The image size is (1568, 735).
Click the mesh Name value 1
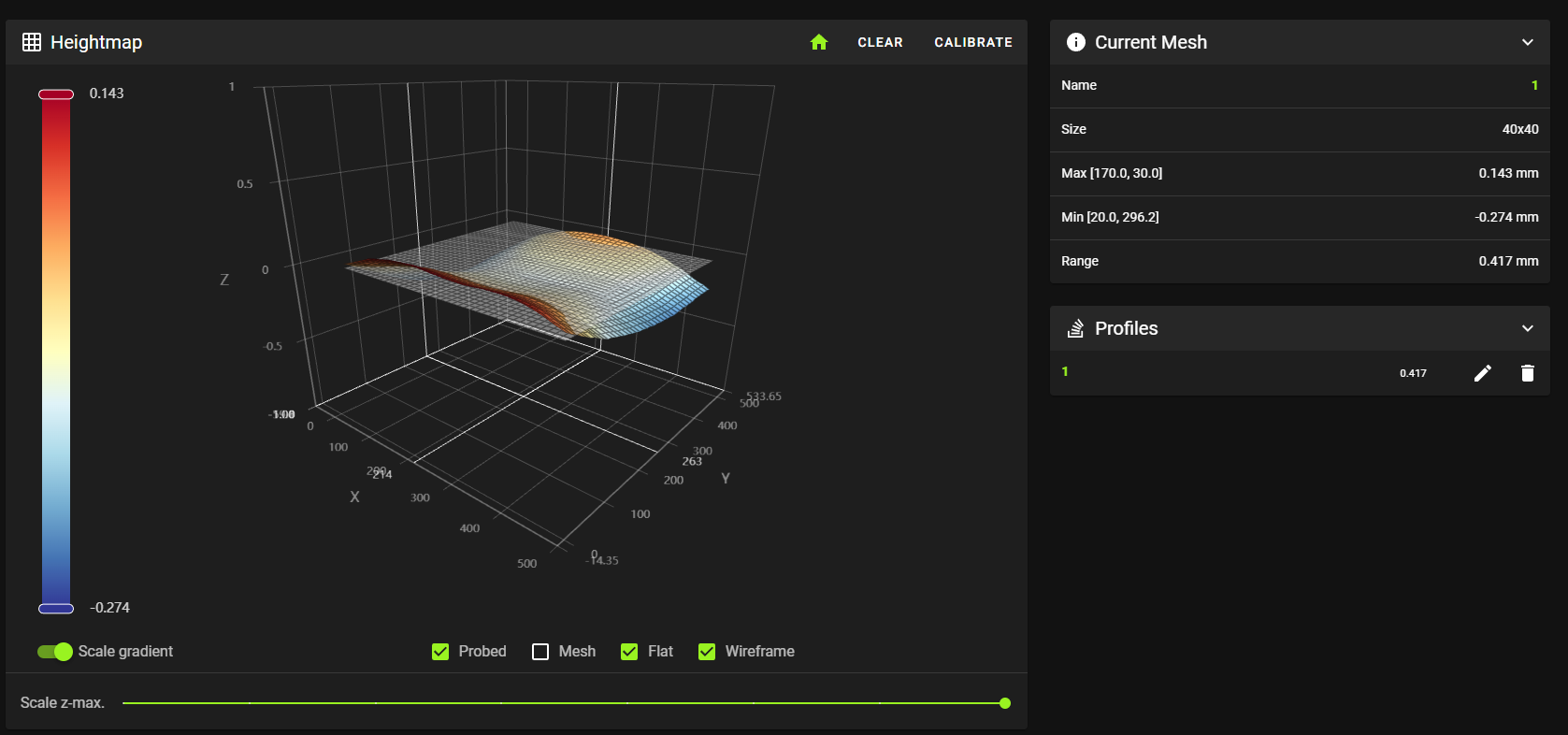pyautogui.click(x=1534, y=85)
